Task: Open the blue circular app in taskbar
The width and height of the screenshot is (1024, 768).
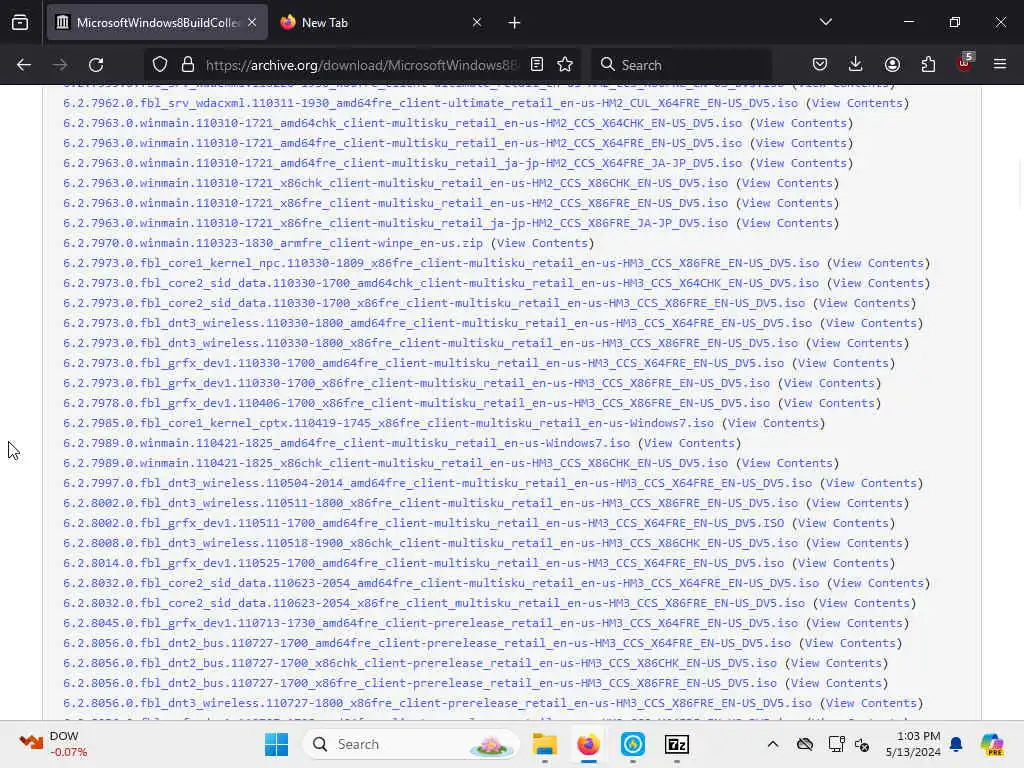Action: click(x=633, y=744)
